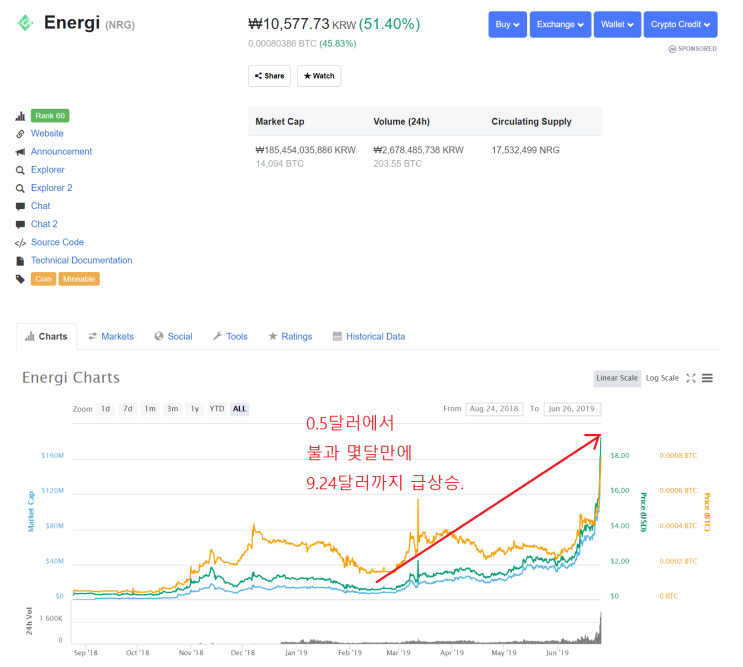743x667 pixels.
Task: Click the code brackets icon beside Source Code
Action: pyautogui.click(x=20, y=243)
